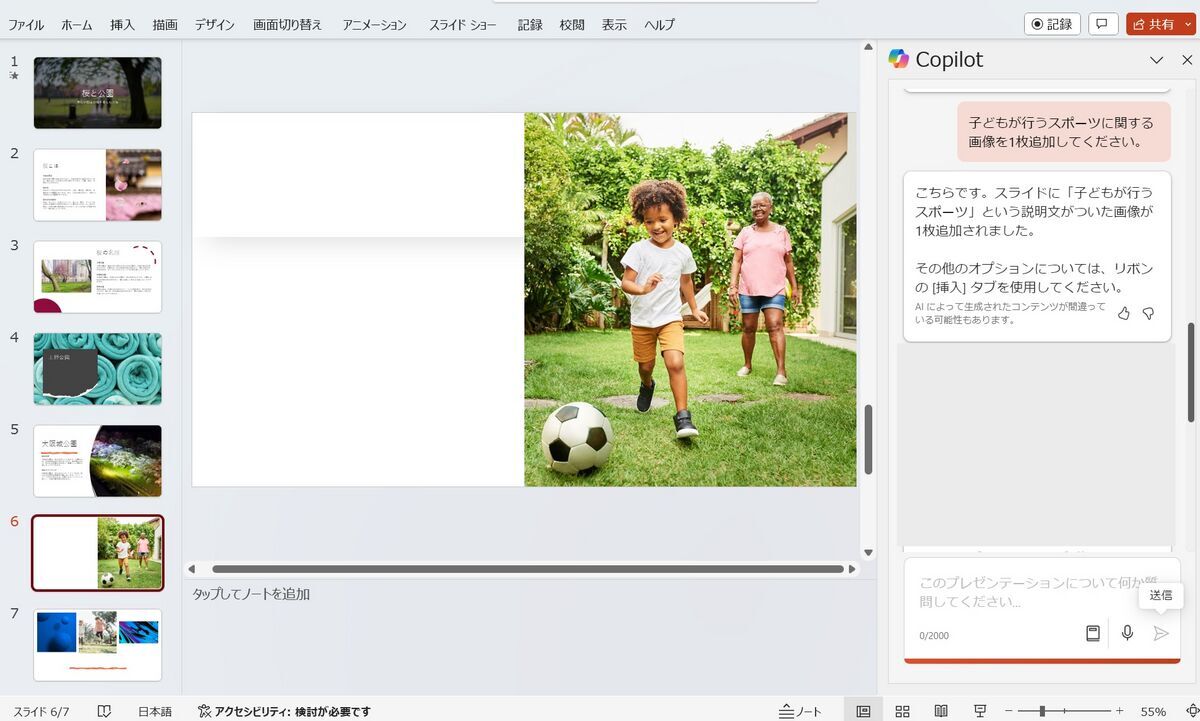1200x721 pixels.
Task: Click zoom in plus button
Action: pos(1119,711)
